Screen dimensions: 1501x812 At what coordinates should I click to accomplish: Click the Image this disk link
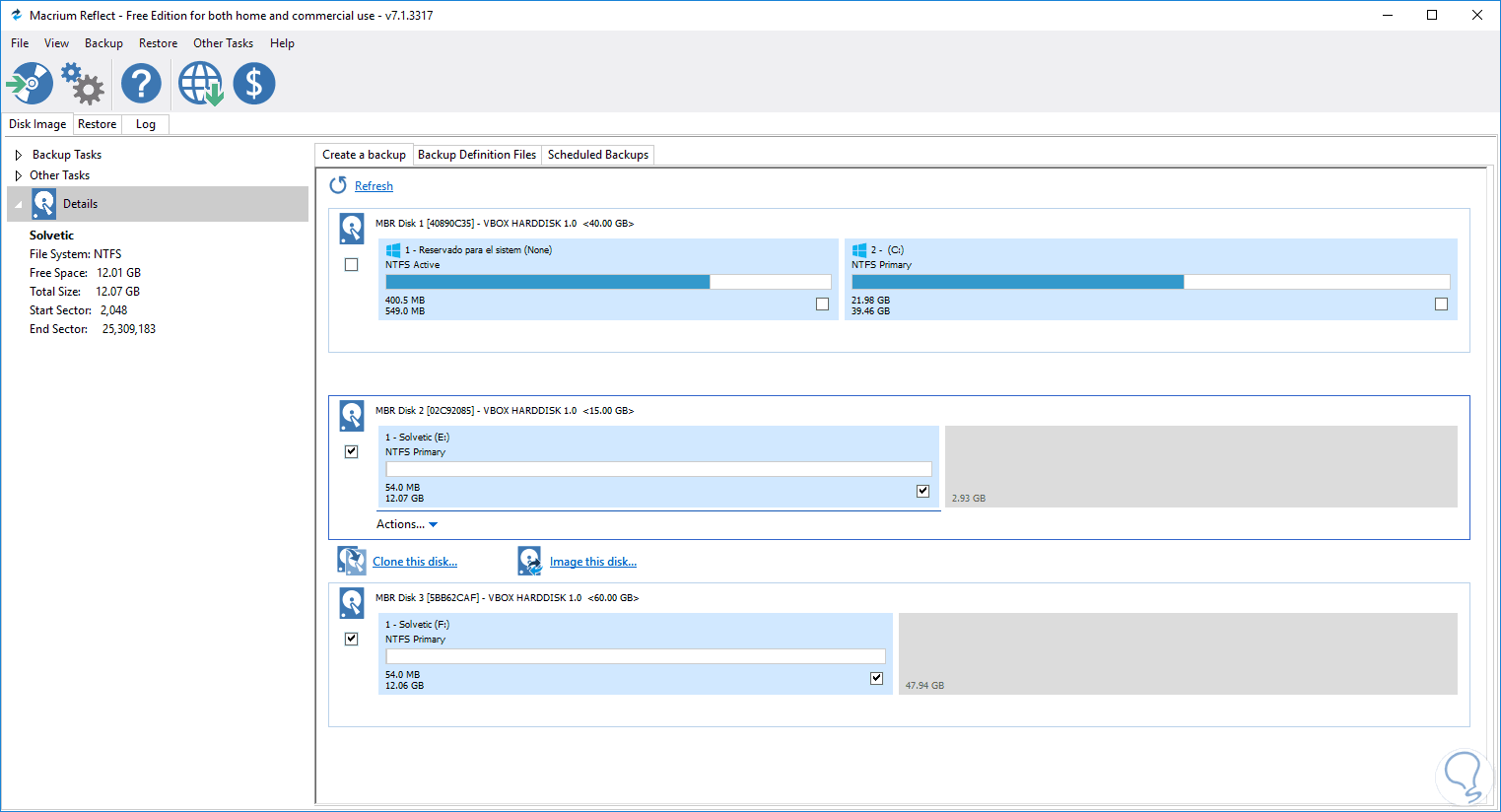click(592, 562)
